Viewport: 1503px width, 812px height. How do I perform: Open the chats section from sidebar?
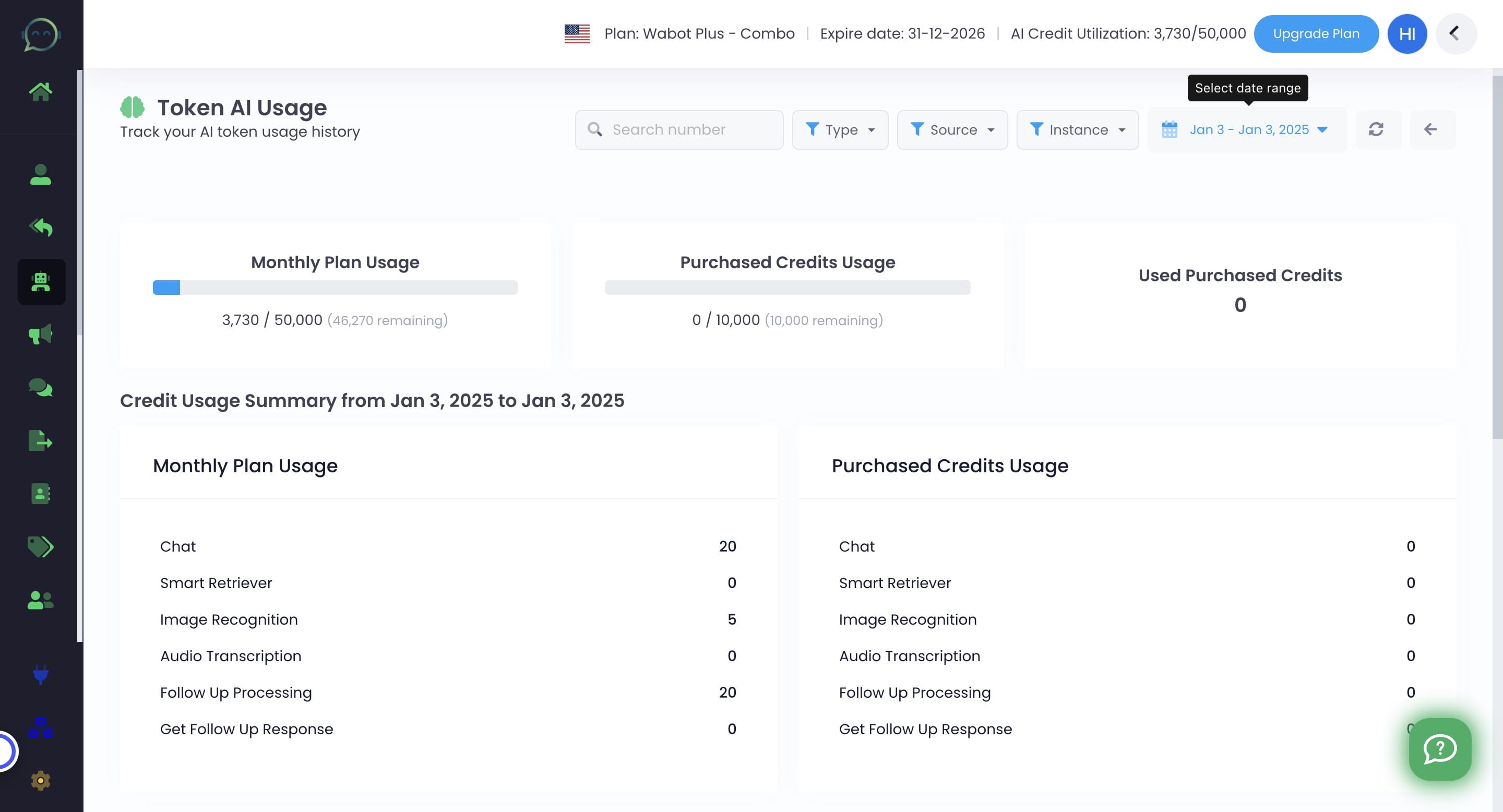(x=41, y=387)
